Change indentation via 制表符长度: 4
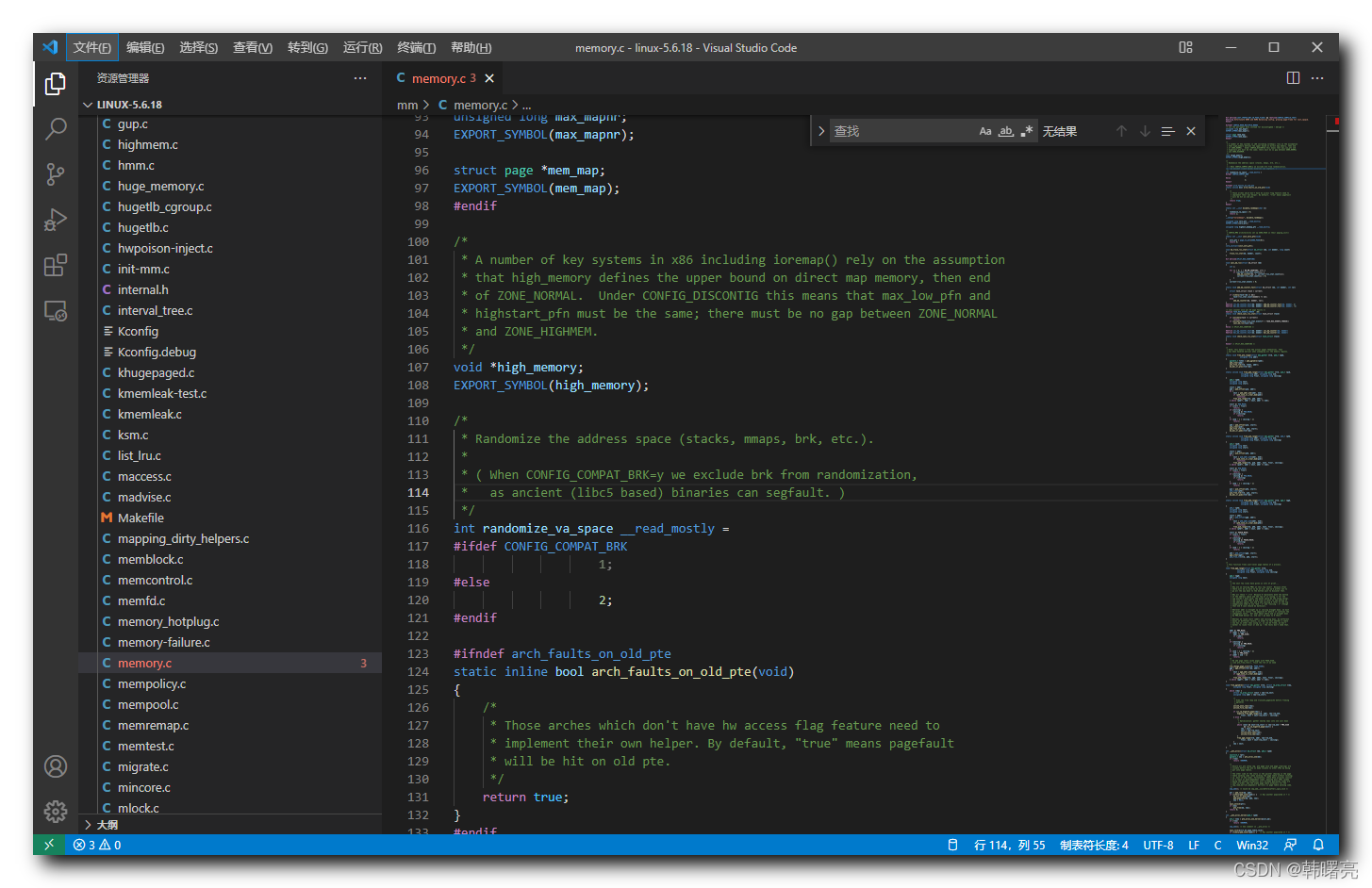Viewport: 1372px width, 888px height. click(1094, 845)
